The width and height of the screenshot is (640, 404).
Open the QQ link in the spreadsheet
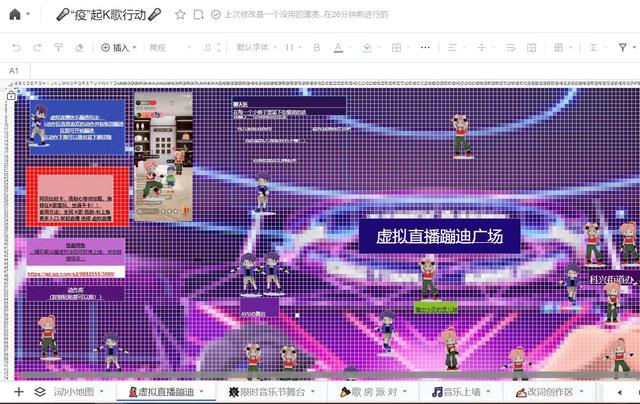[x=82, y=273]
